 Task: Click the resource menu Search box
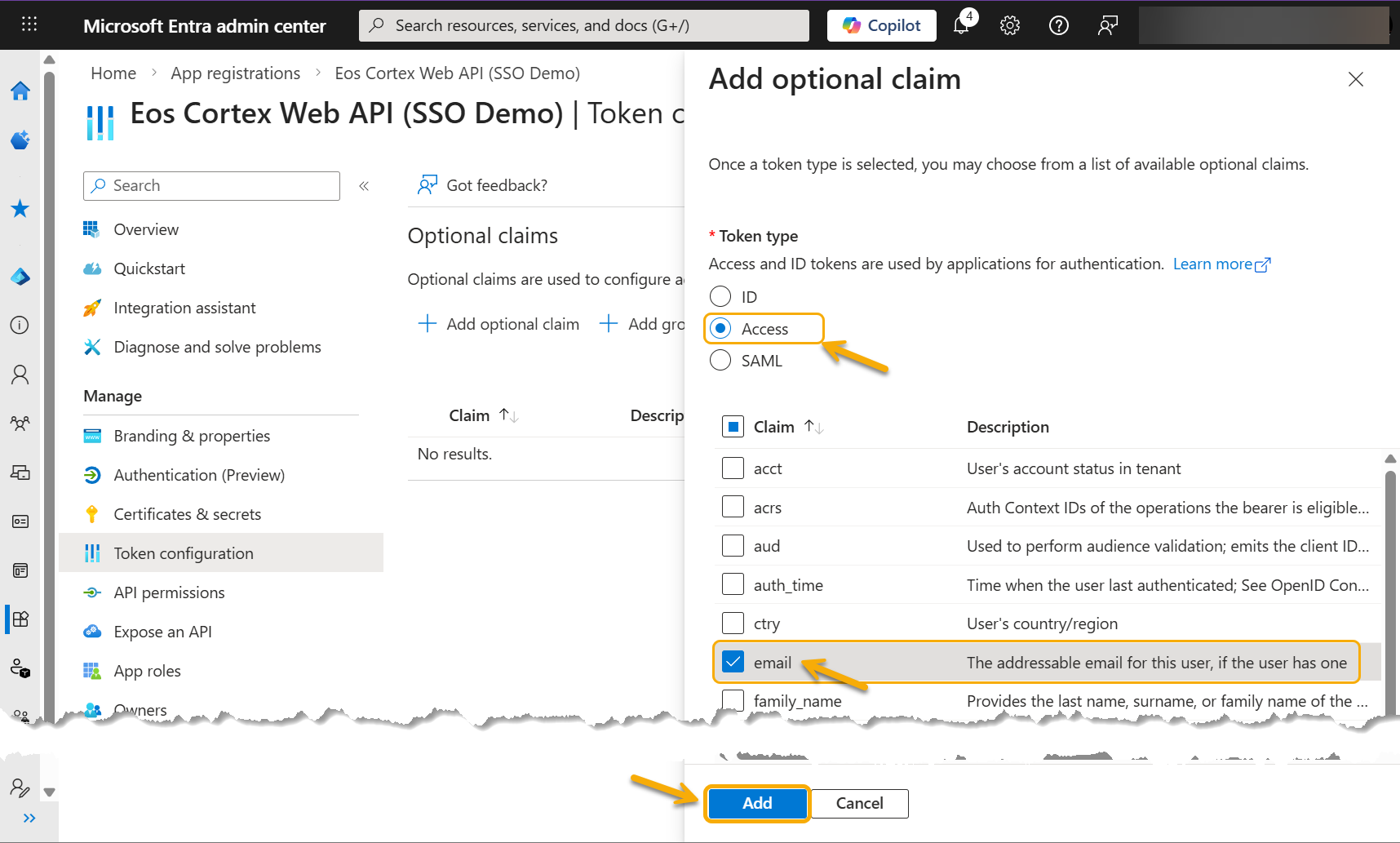pyautogui.click(x=211, y=186)
